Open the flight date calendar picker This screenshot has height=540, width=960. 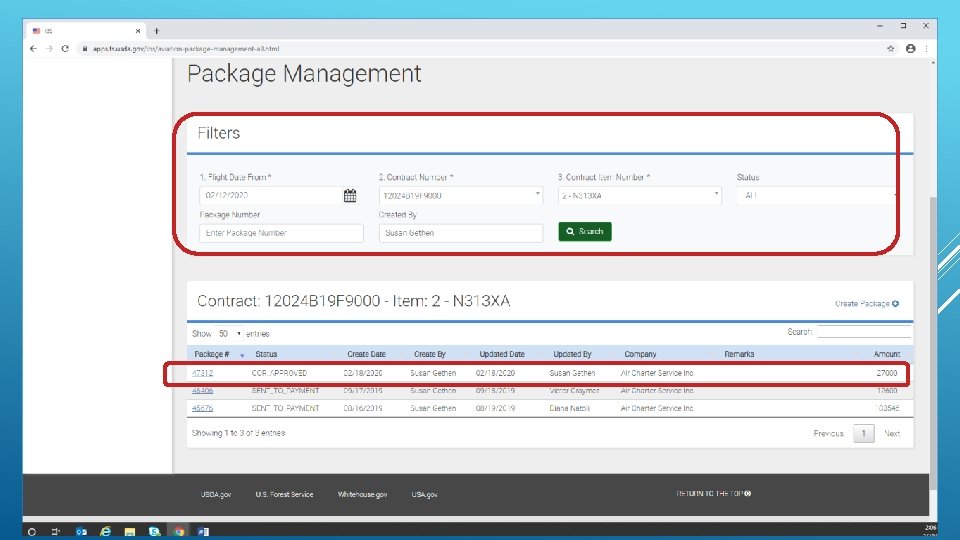pyautogui.click(x=350, y=195)
